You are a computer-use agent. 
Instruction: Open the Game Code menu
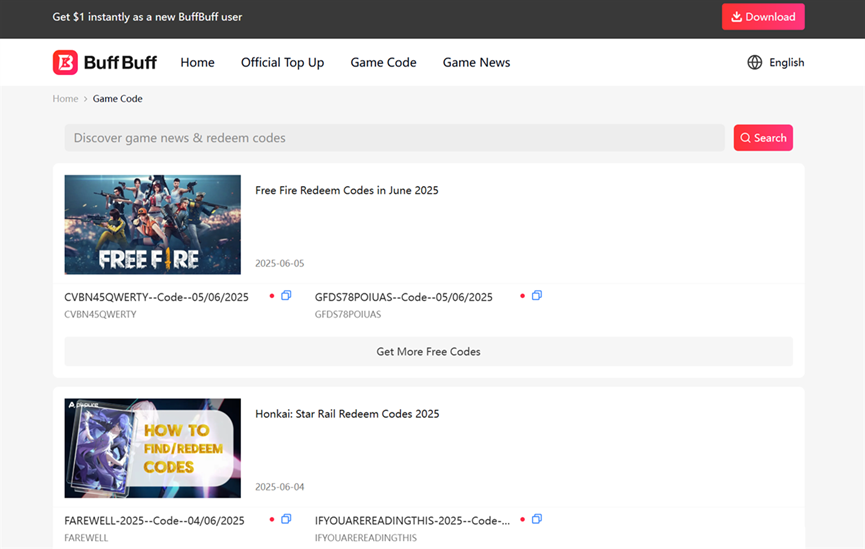tap(383, 62)
